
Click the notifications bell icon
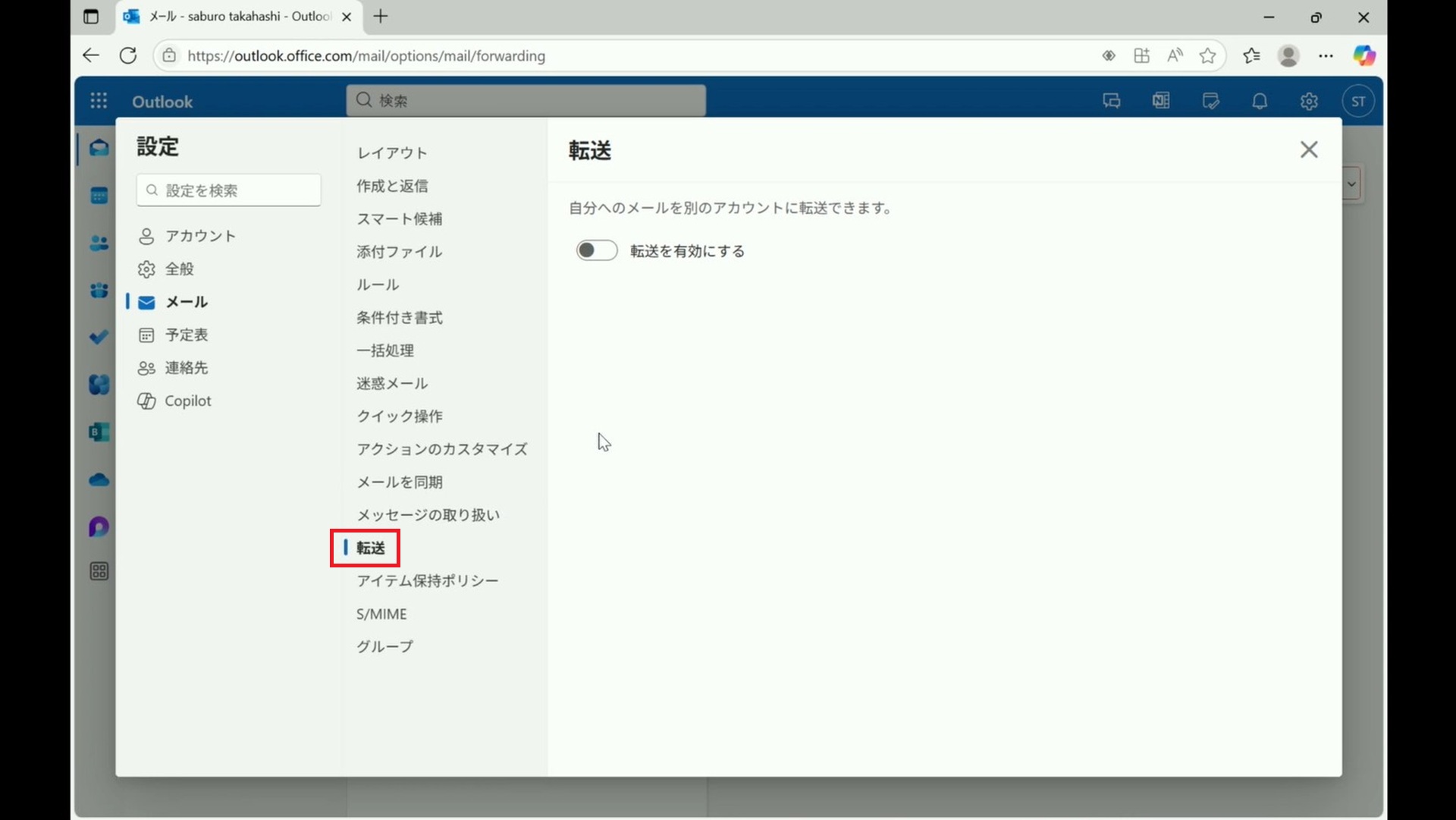pyautogui.click(x=1260, y=101)
